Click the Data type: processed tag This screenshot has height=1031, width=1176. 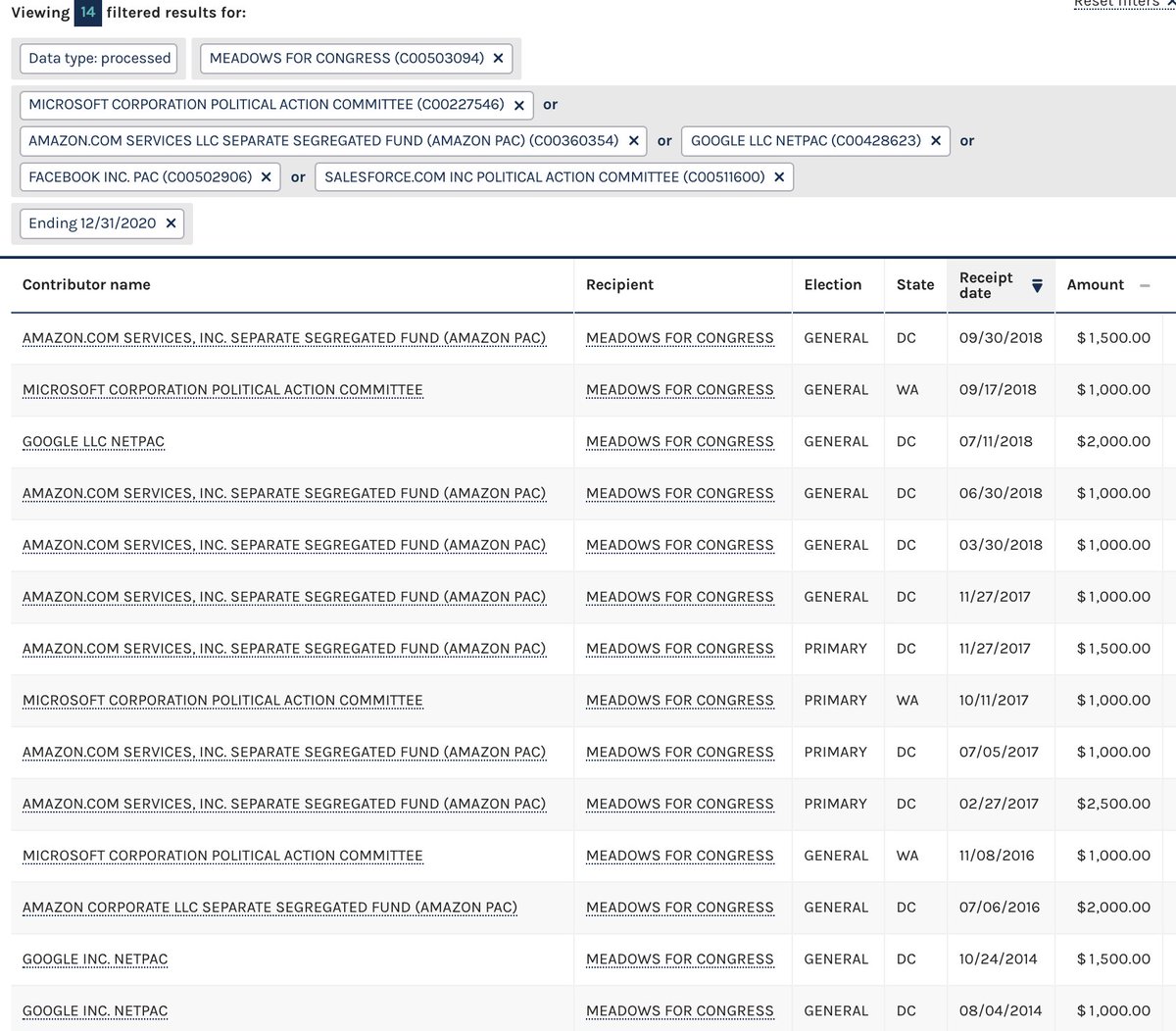tap(100, 59)
